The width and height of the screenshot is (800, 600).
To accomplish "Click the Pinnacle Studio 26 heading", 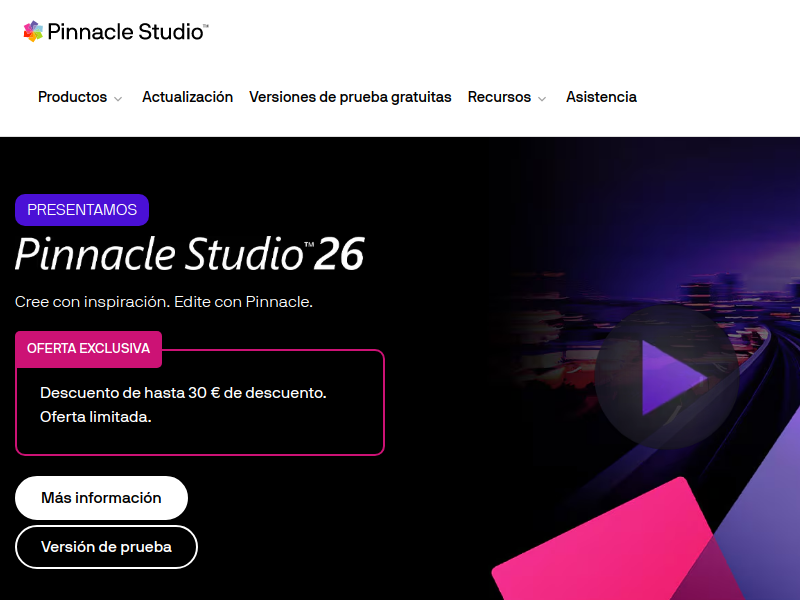I will point(189,254).
